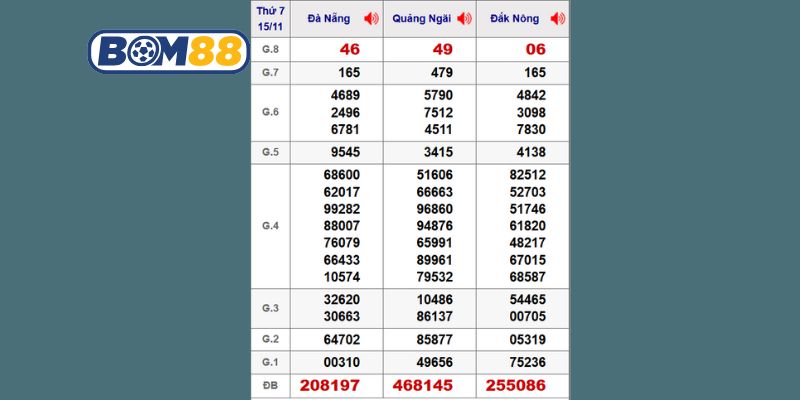Click G.4 number 99282
This screenshot has width=800, height=400.
pyautogui.click(x=342, y=209)
